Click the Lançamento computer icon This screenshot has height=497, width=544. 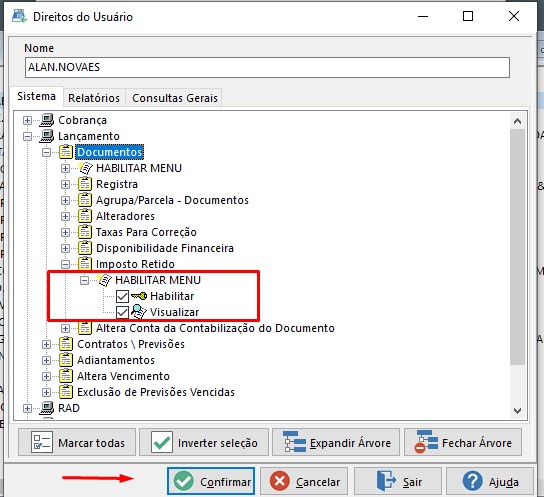(47, 136)
